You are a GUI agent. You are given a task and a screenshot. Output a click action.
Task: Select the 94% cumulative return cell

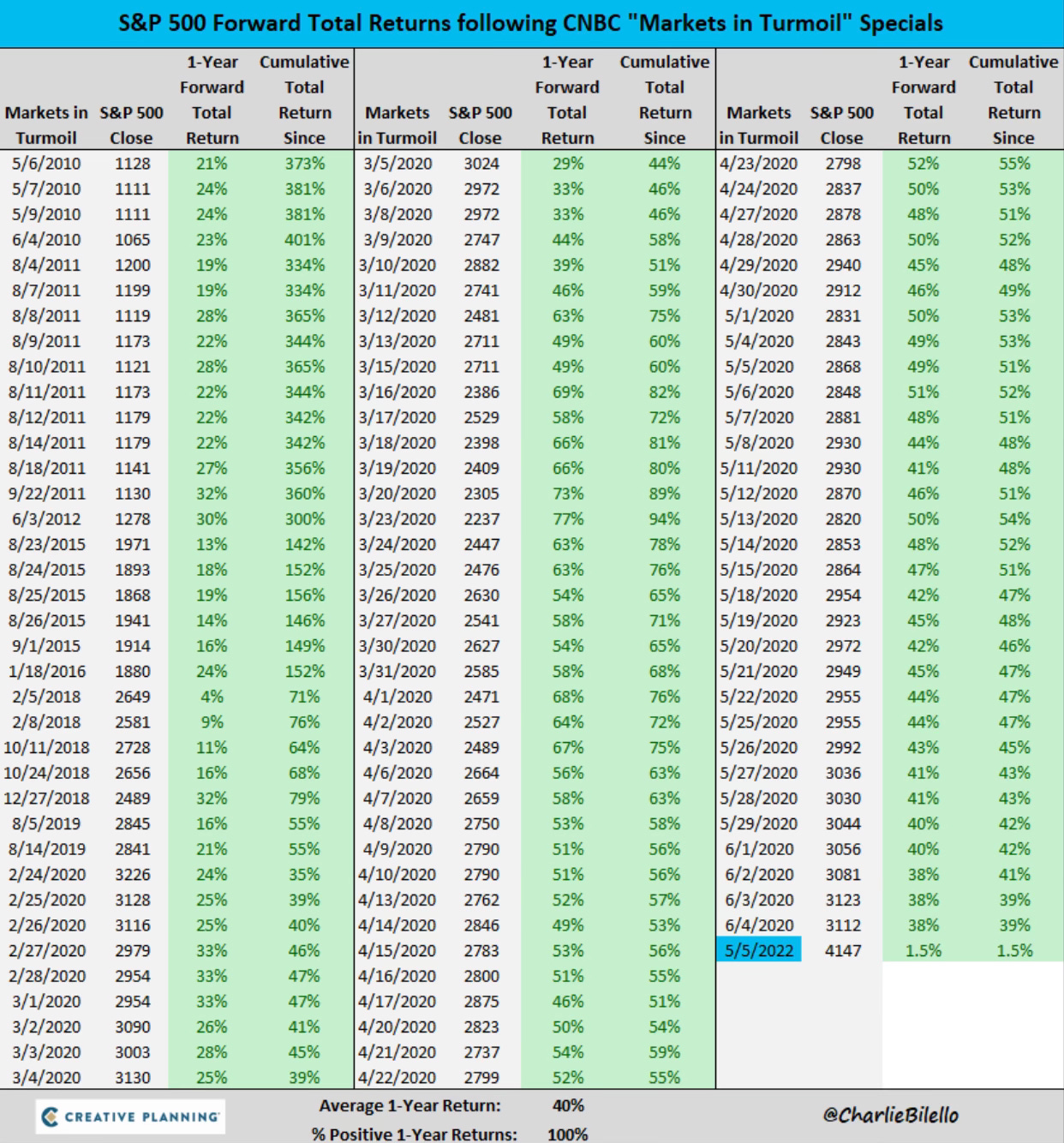point(665,519)
